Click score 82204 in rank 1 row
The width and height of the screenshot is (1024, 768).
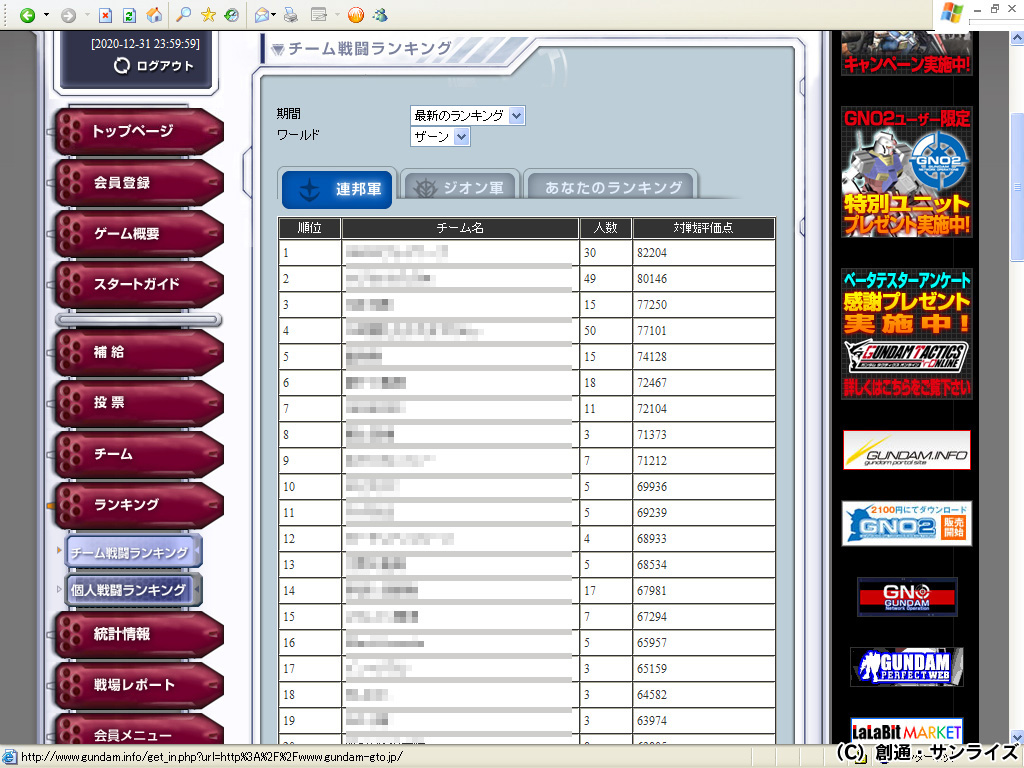(x=652, y=253)
